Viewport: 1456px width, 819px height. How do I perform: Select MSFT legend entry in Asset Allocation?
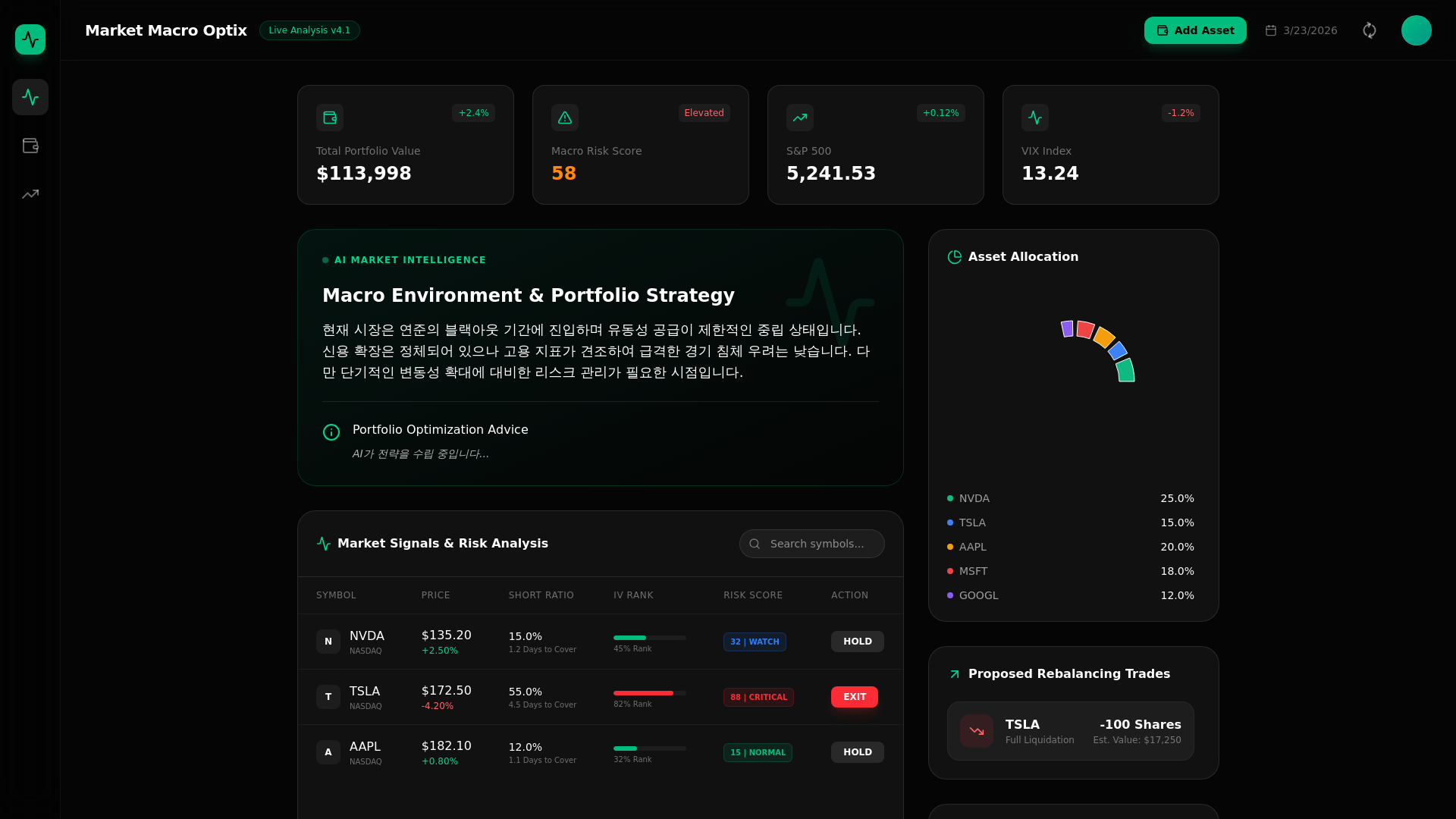tap(1071, 571)
